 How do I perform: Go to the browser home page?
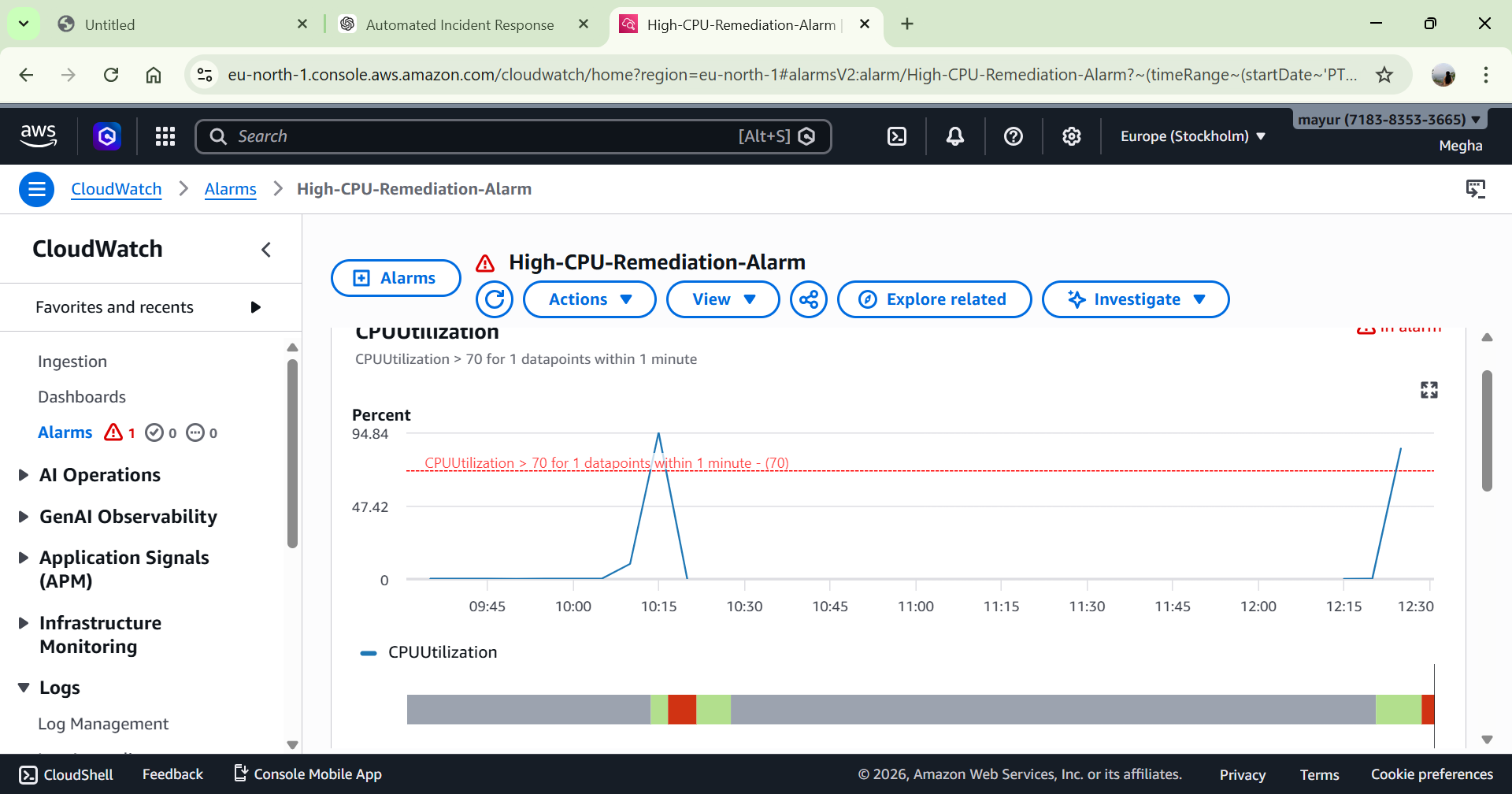pos(154,75)
